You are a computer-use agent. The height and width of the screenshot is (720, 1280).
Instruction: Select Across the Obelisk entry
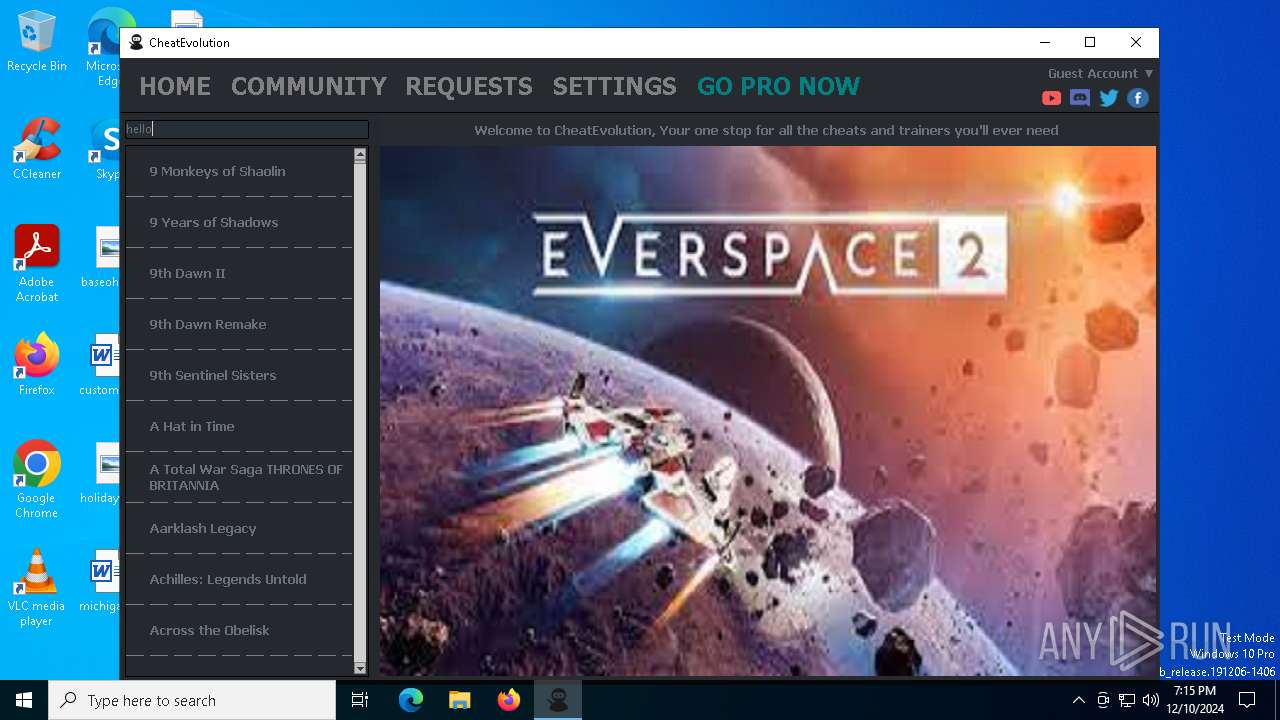[x=240, y=630]
